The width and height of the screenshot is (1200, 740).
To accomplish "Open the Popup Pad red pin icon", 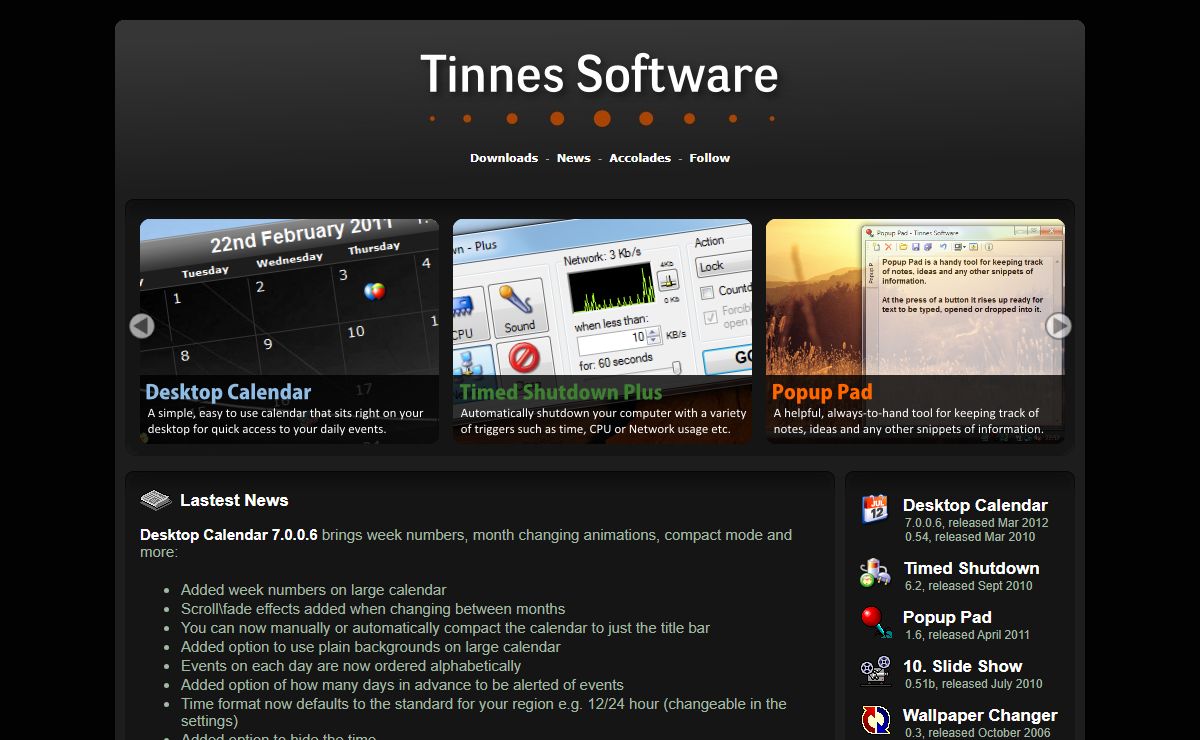I will (x=876, y=623).
